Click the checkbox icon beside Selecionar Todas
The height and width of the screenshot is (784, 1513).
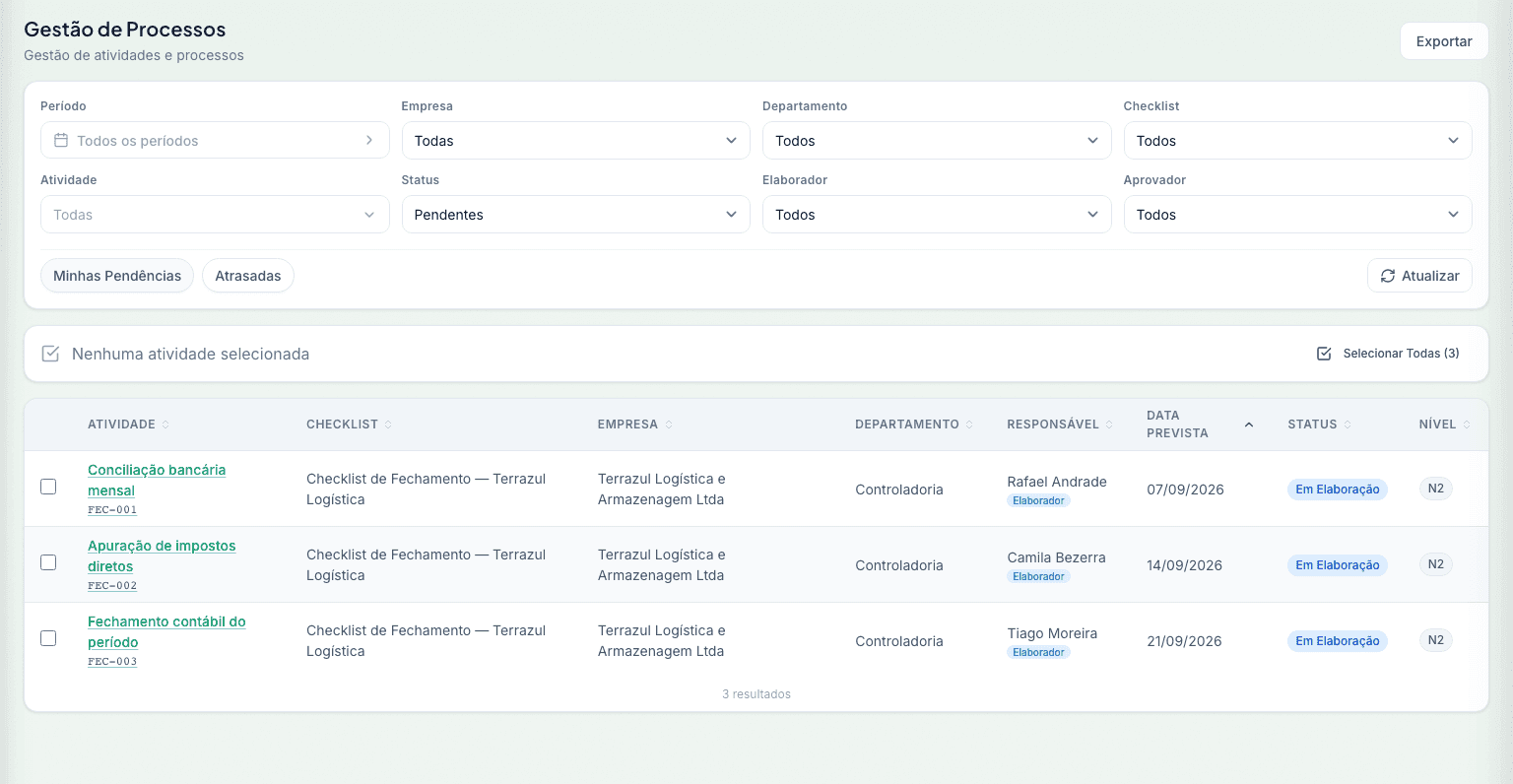[x=1325, y=354]
